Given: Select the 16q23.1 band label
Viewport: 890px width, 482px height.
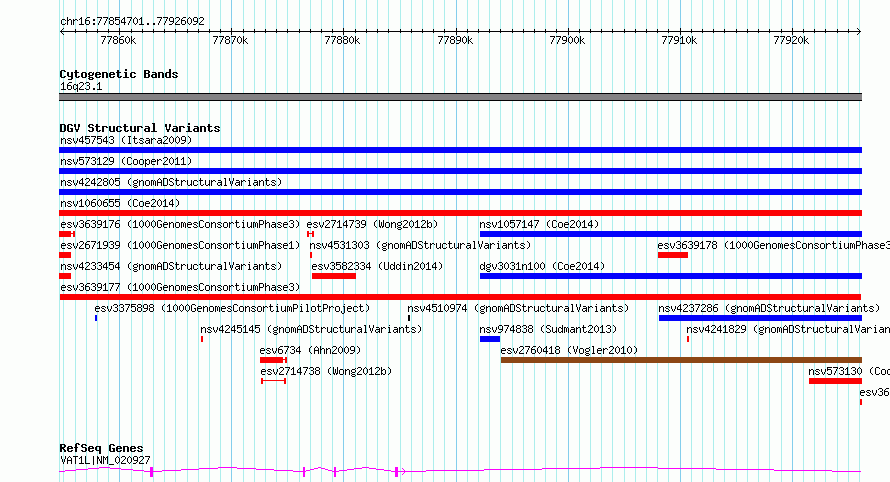Looking at the screenshot, I should 81,86.
